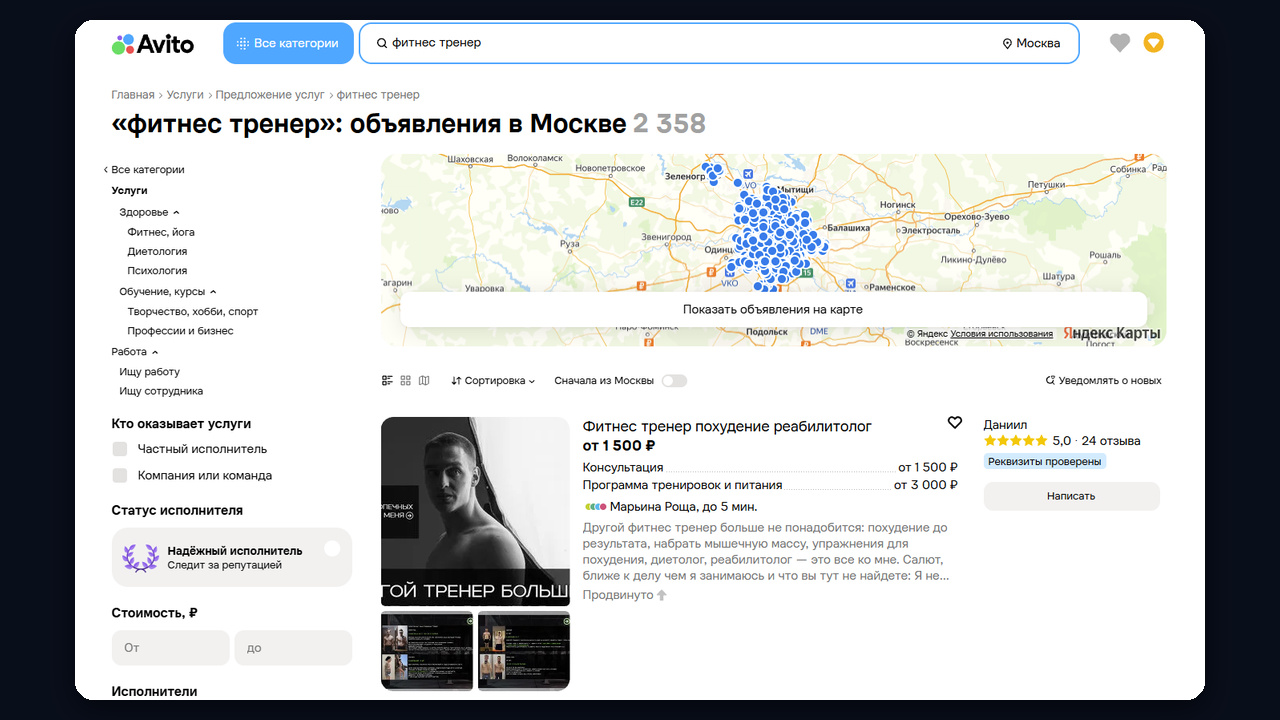Open the Все категории menu button
This screenshot has width=1280, height=720.
pyautogui.click(x=288, y=43)
